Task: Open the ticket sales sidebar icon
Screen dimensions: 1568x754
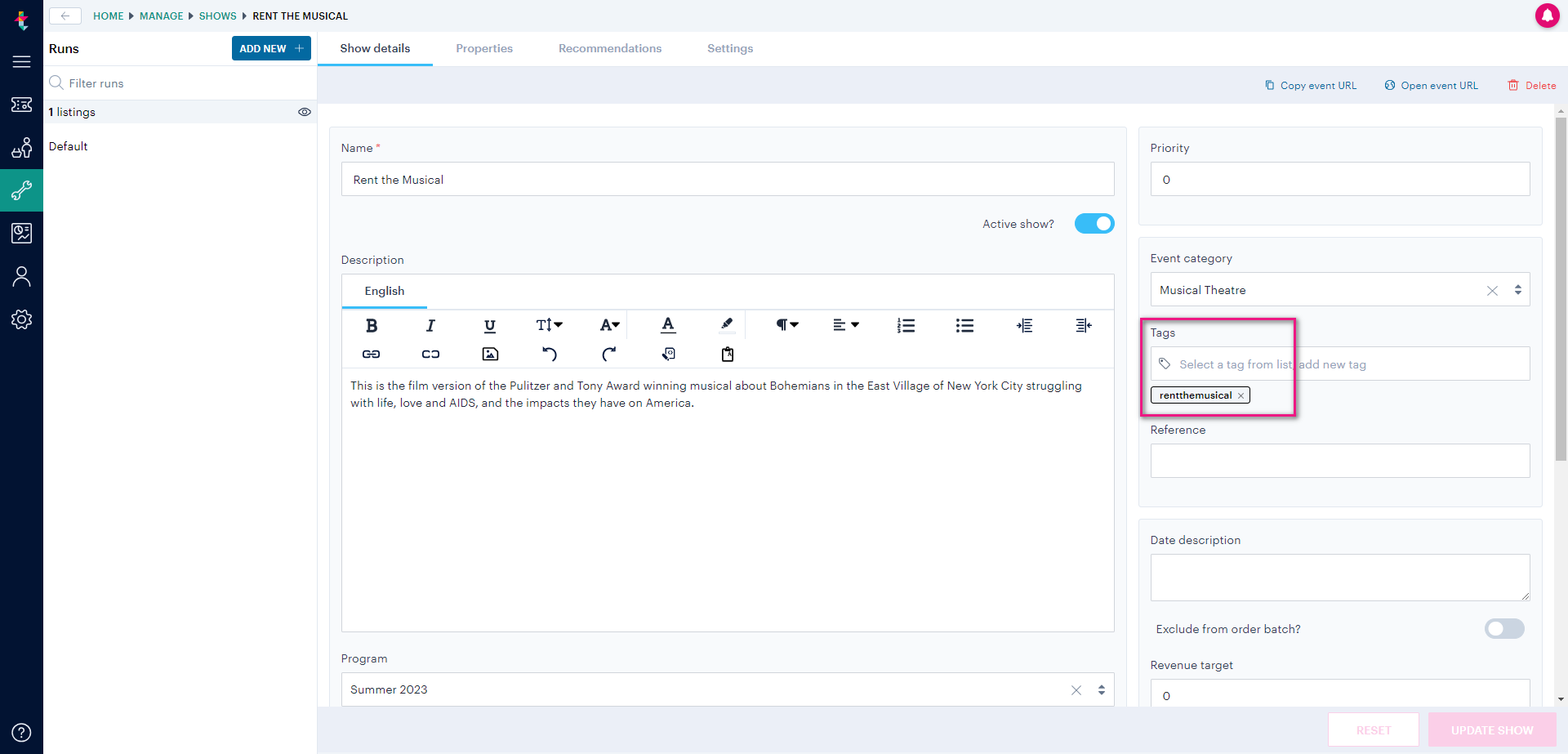Action: point(22,105)
